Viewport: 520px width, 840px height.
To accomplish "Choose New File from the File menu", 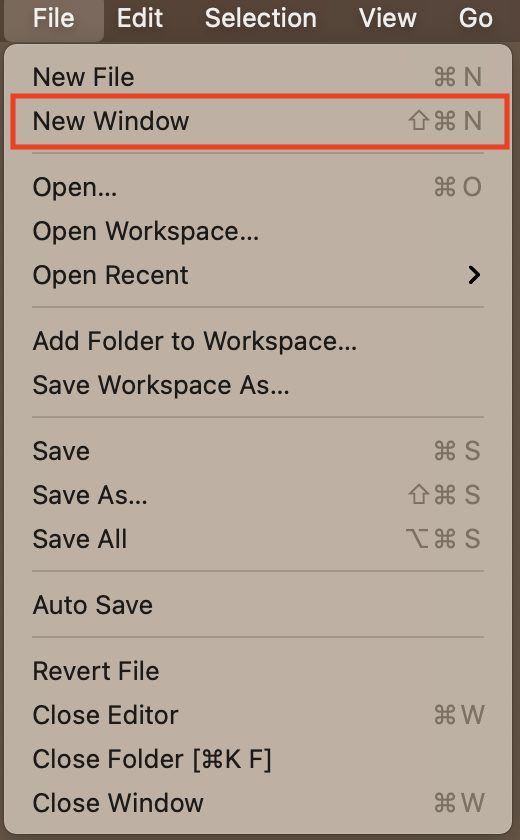I will (x=258, y=77).
